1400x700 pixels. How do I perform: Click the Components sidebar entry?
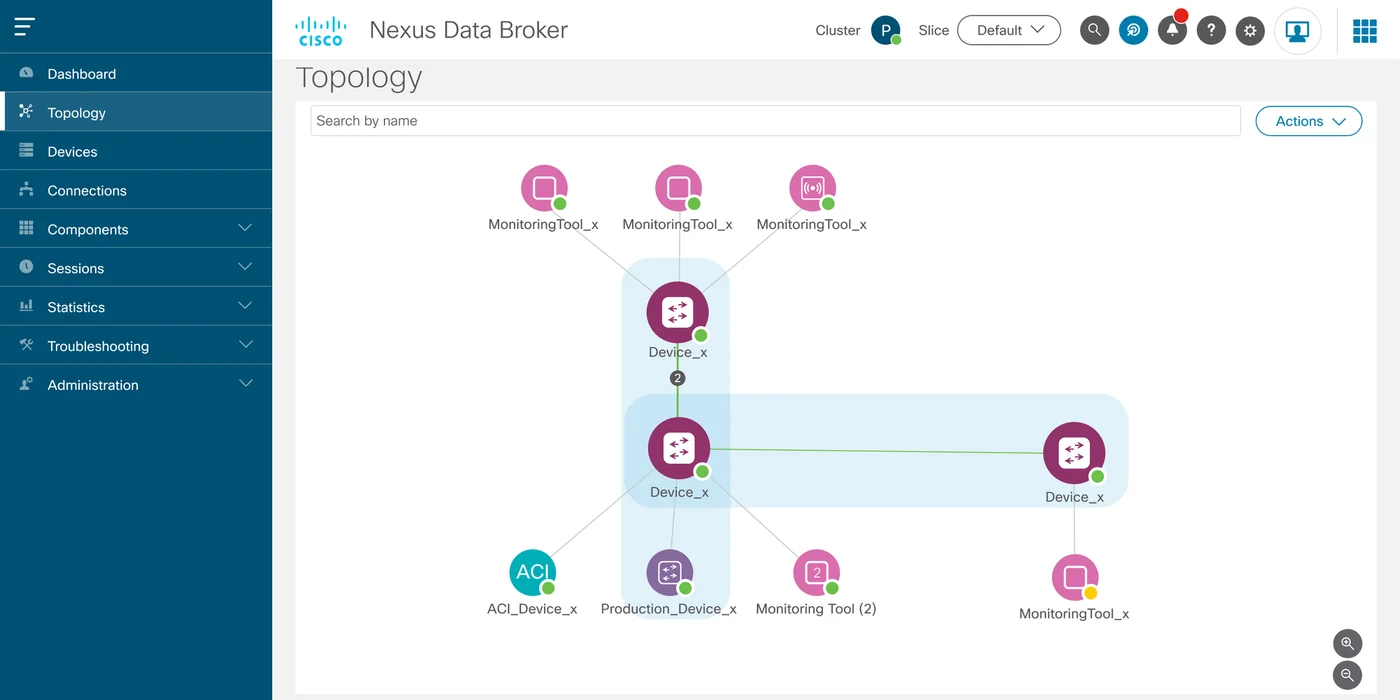tap(136, 229)
